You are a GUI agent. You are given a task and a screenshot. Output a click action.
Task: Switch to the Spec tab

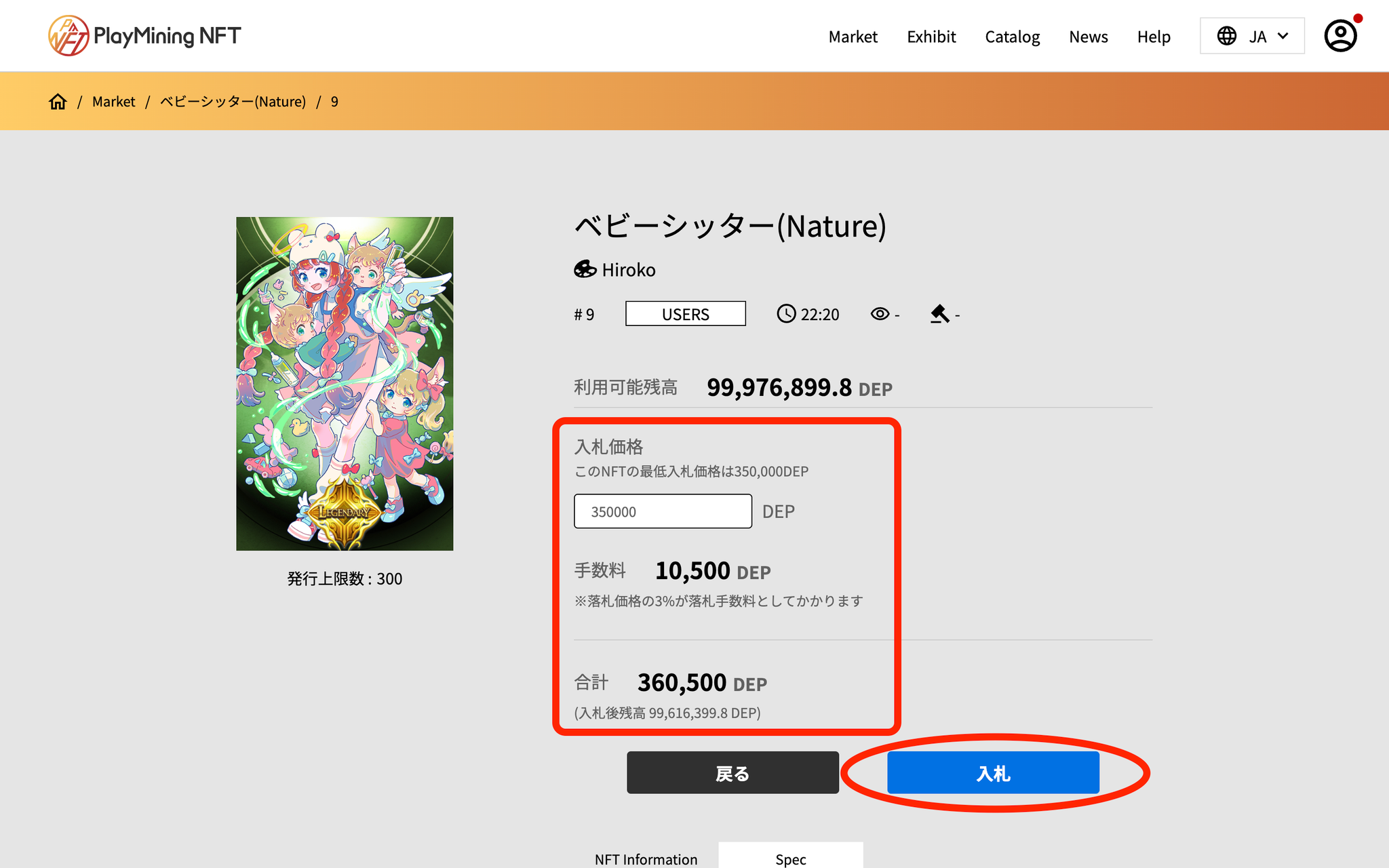pyautogui.click(x=790, y=856)
